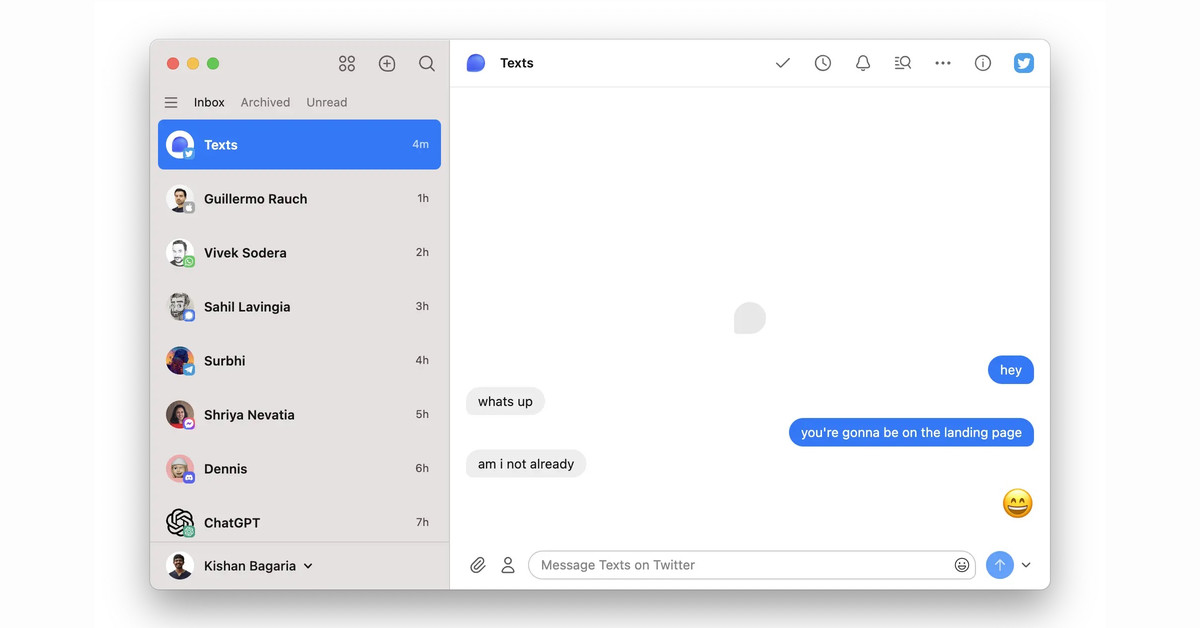Switch to the Unread tab
Image resolution: width=1200 pixels, height=628 pixels.
(326, 102)
